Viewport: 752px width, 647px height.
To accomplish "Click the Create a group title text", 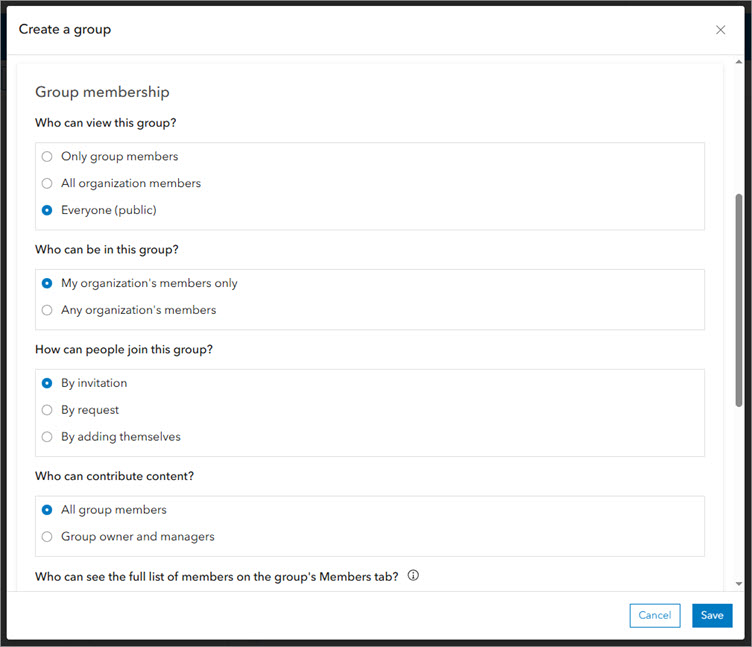I will point(65,30).
